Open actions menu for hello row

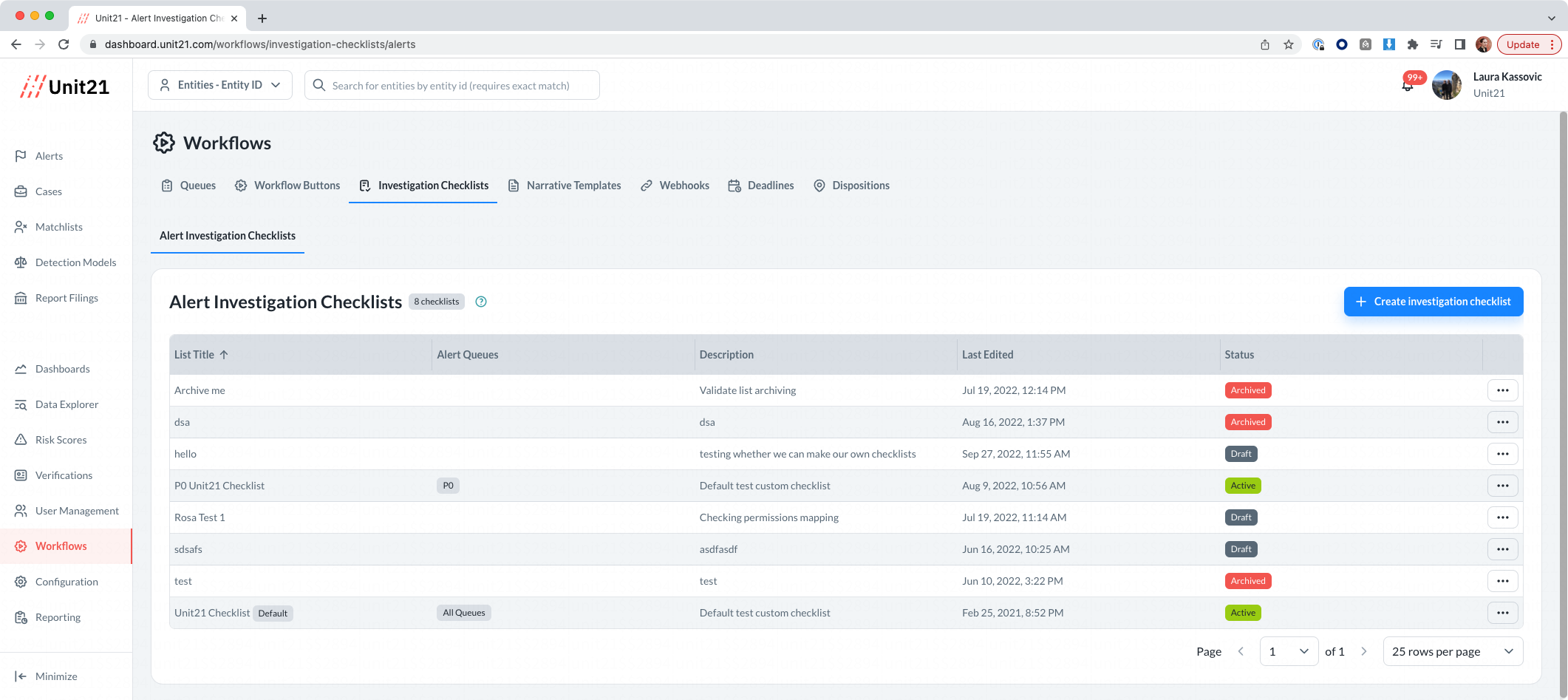coord(1502,454)
